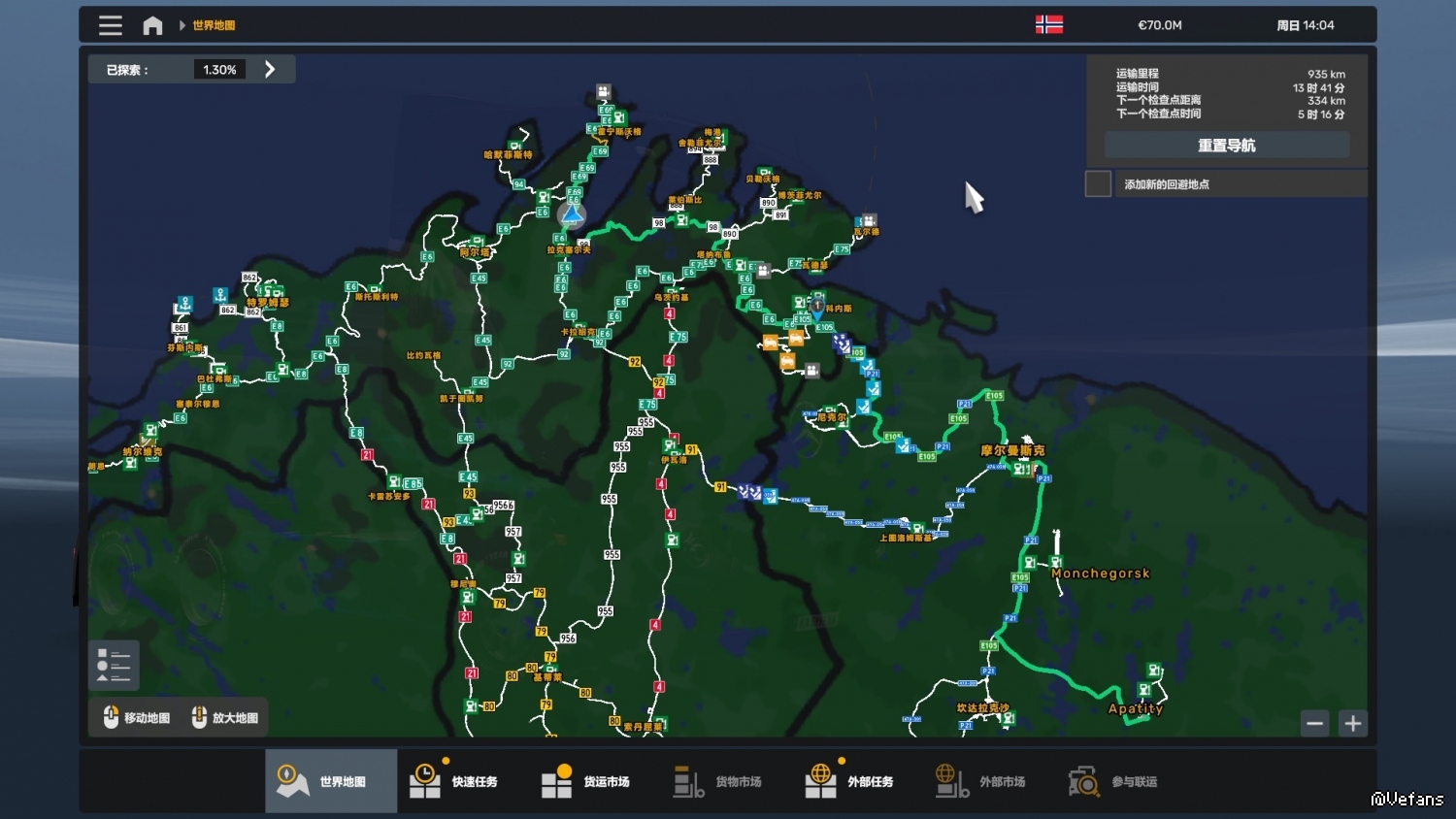
Task: Expand the 已探索 progress chevron
Action: point(270,70)
